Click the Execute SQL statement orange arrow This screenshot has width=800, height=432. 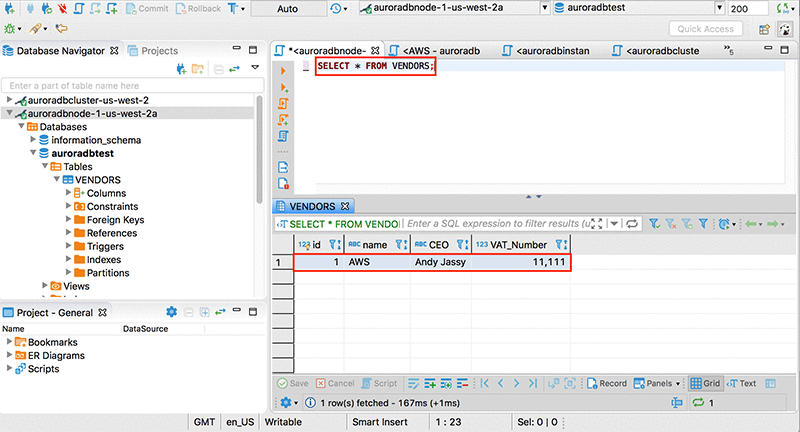point(283,71)
